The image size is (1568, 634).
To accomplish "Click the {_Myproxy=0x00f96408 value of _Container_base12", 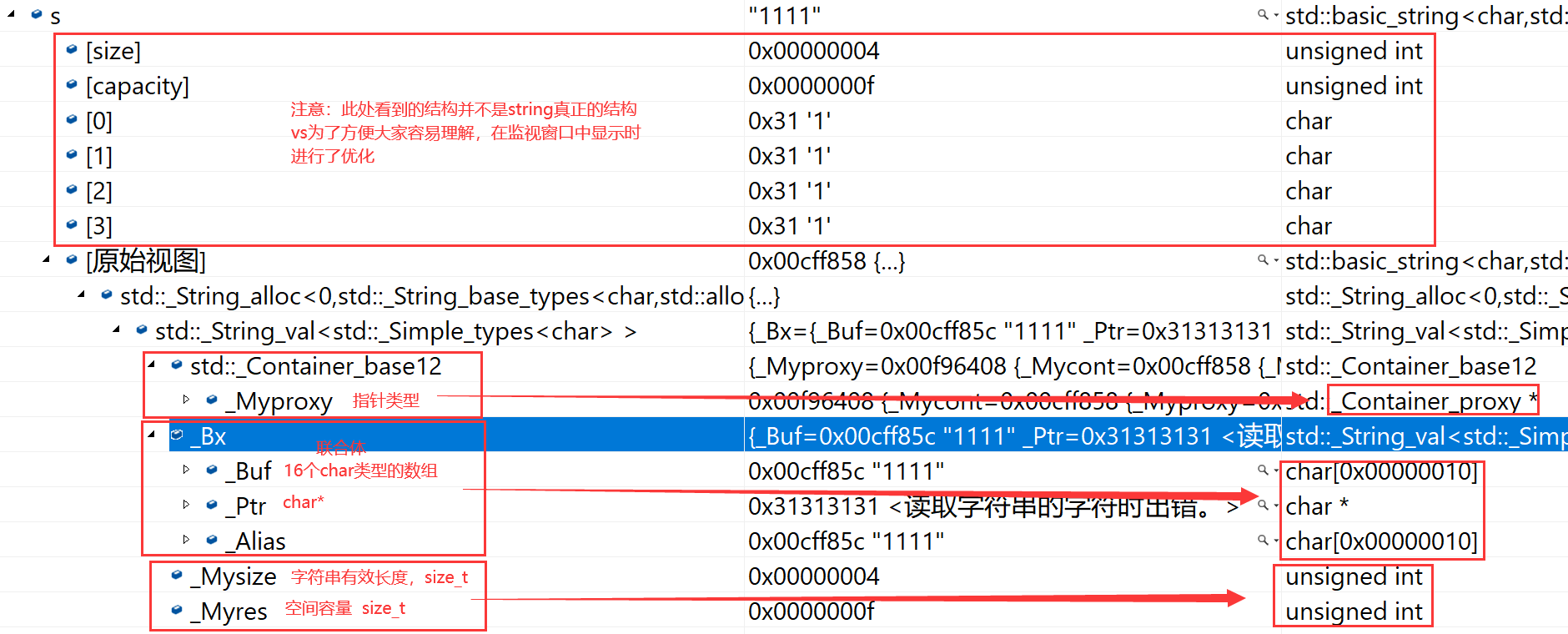I will 1013,366.
